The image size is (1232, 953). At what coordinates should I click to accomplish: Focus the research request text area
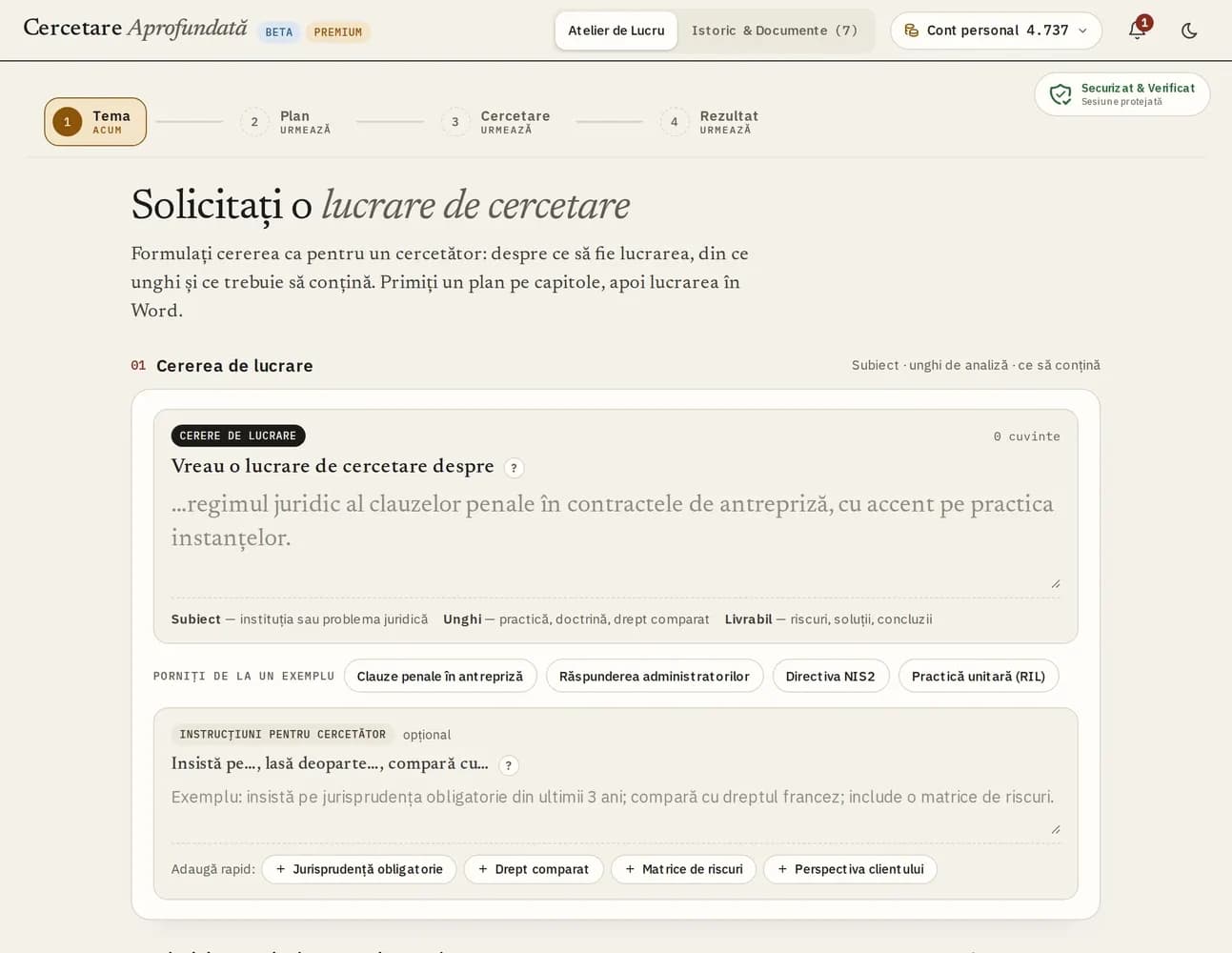616,538
